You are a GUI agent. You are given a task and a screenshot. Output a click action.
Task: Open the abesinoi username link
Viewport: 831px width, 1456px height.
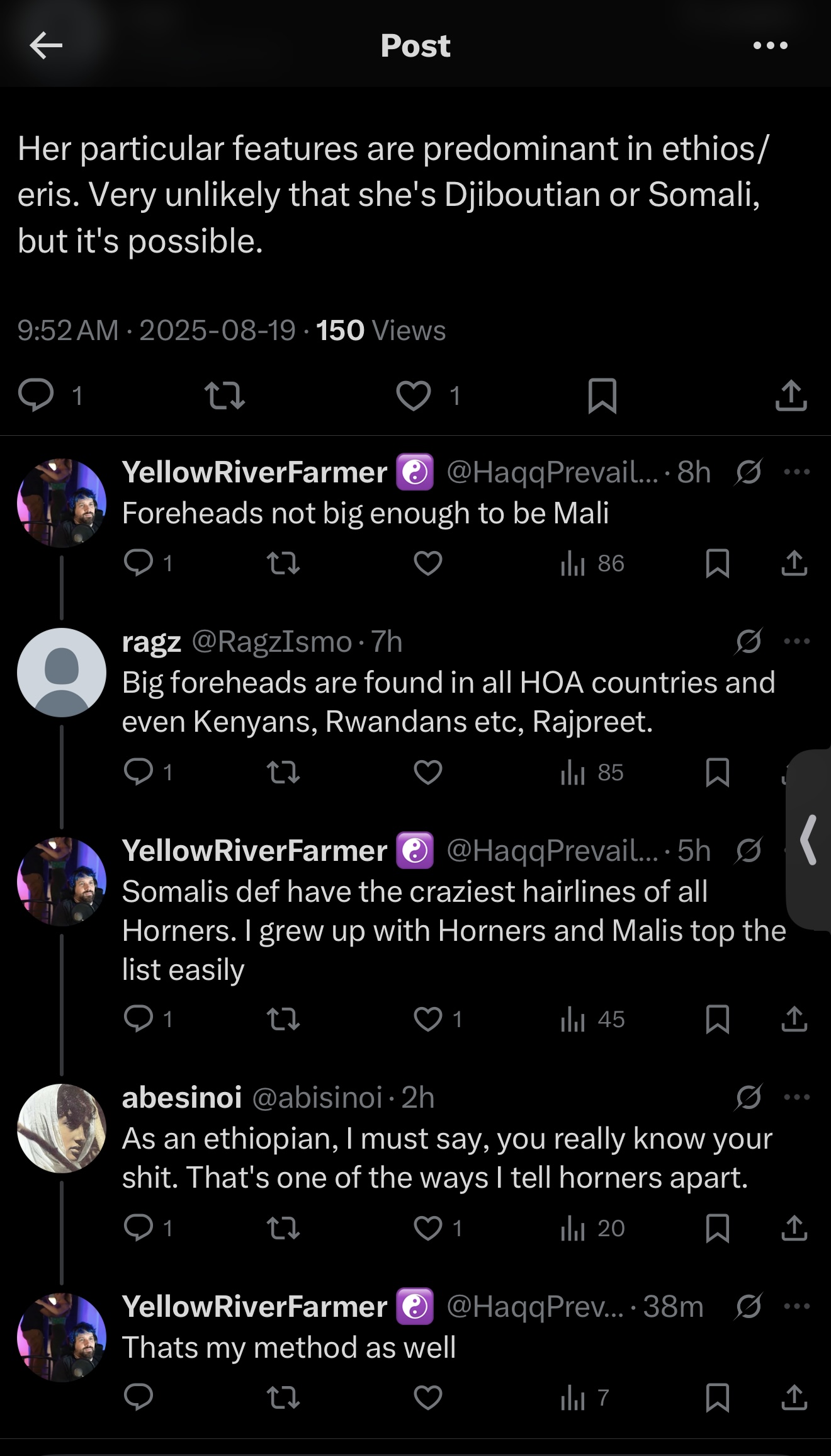point(182,1098)
